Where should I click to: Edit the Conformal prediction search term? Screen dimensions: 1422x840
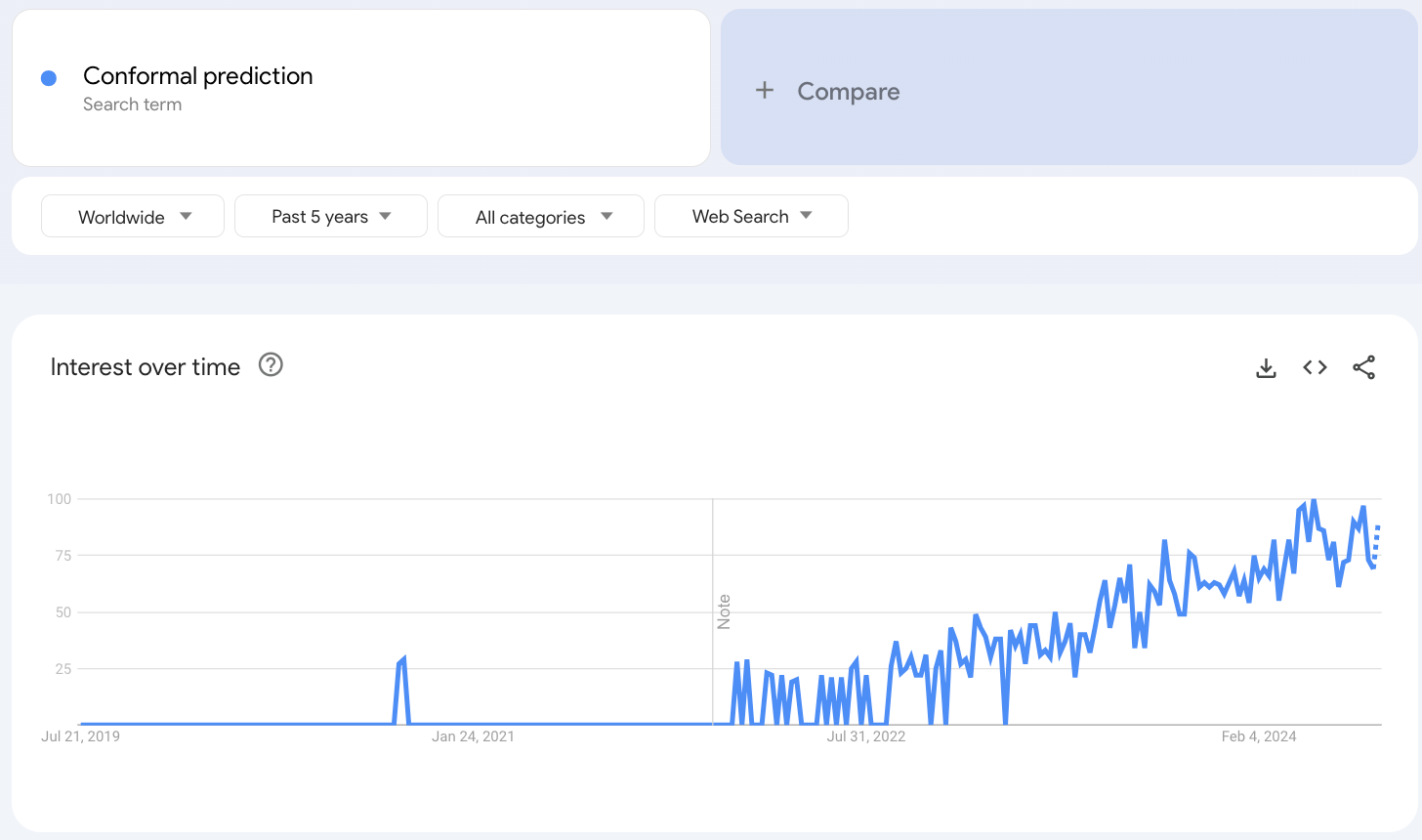(x=198, y=76)
